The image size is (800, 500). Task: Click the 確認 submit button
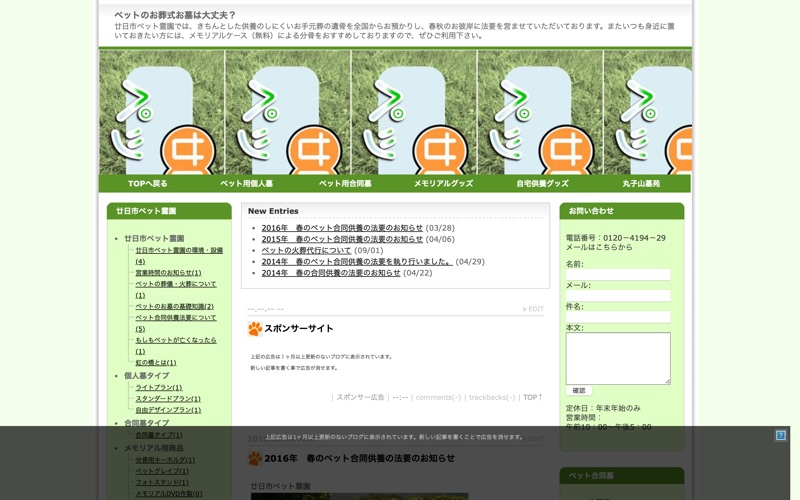tap(579, 390)
